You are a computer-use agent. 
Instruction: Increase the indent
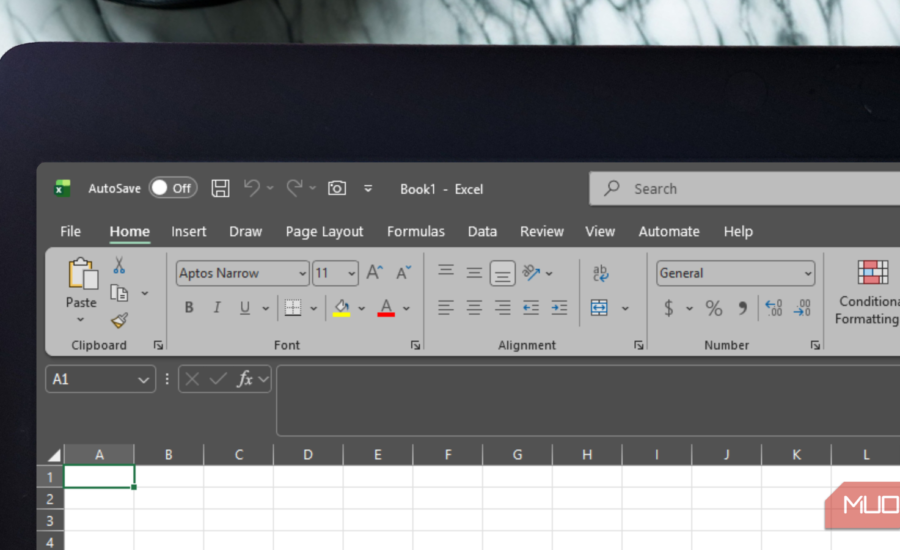559,308
